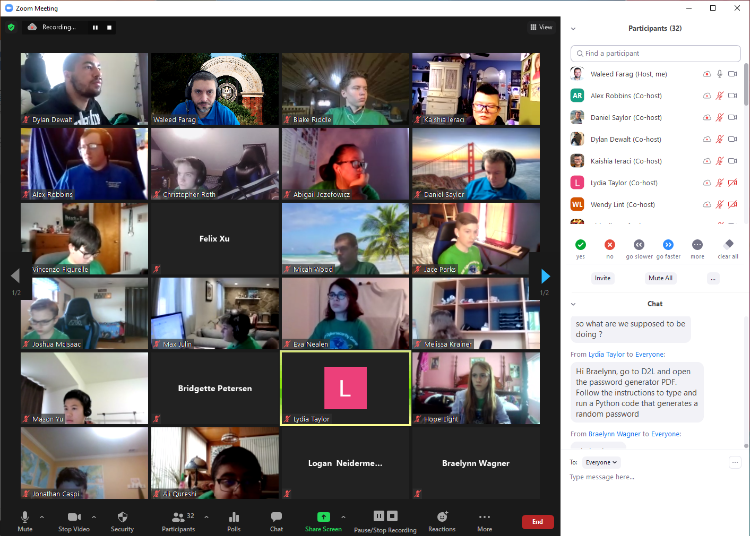Image resolution: width=750 pixels, height=536 pixels.
Task: Select Bridgette Petersen blank video tile
Action: [x=215, y=388]
